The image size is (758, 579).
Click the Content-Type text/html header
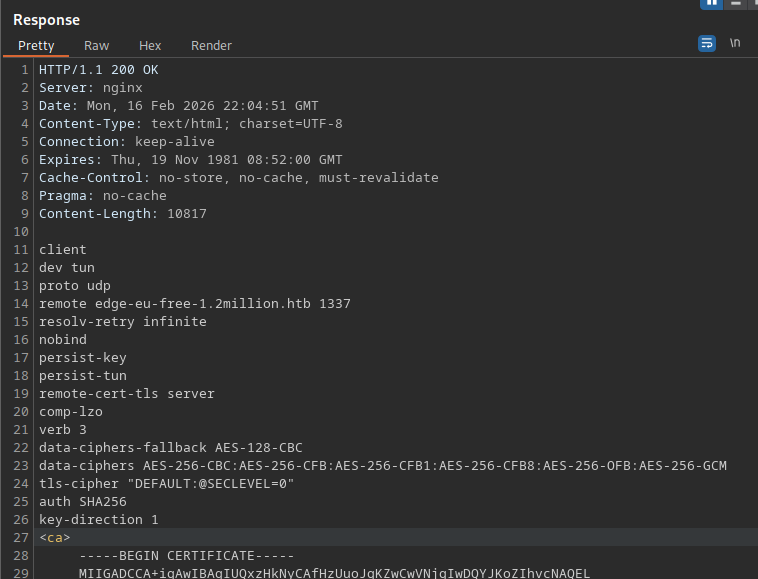[190, 124]
